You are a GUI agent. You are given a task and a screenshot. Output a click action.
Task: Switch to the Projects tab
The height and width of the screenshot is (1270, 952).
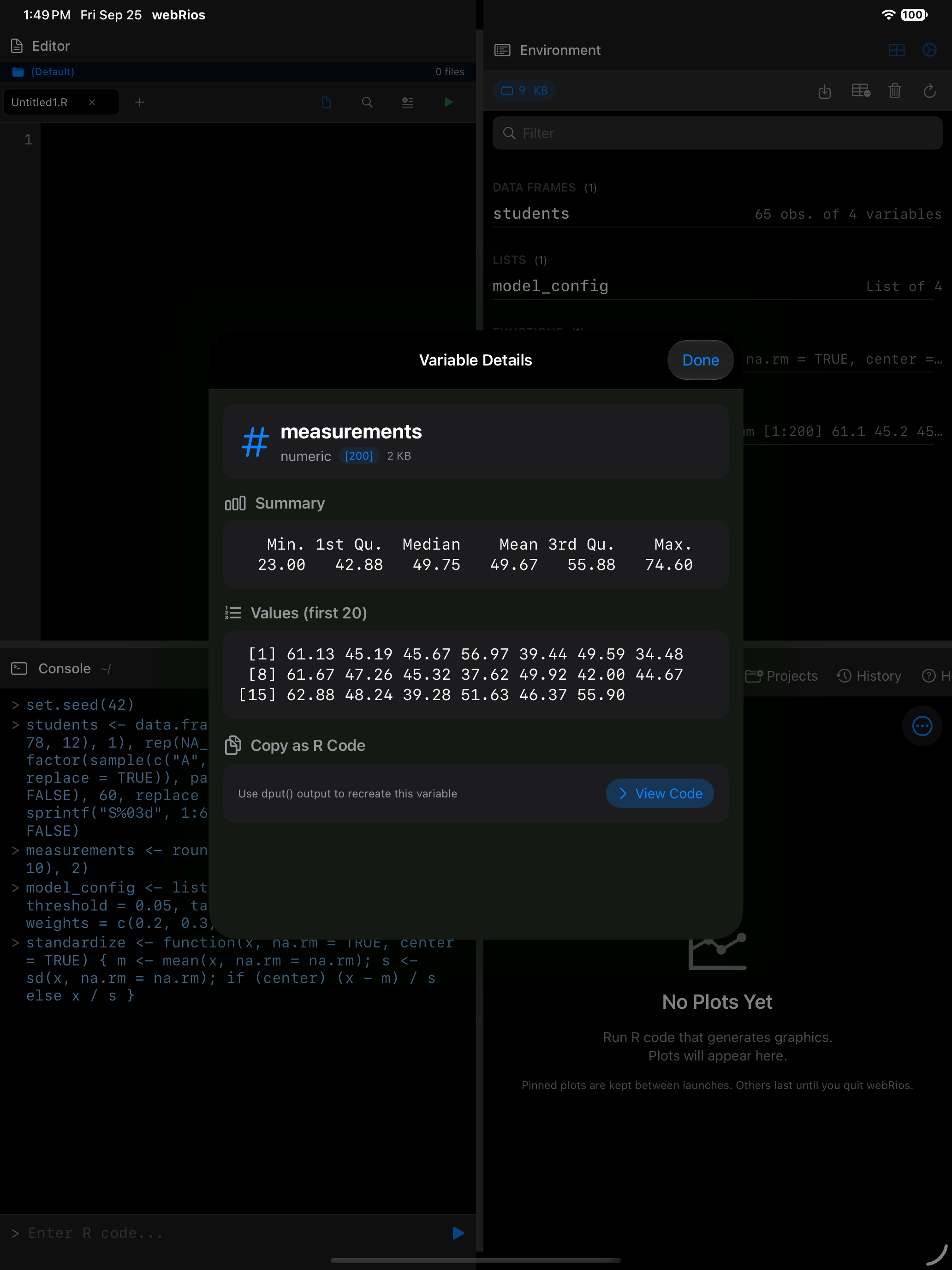pos(781,676)
